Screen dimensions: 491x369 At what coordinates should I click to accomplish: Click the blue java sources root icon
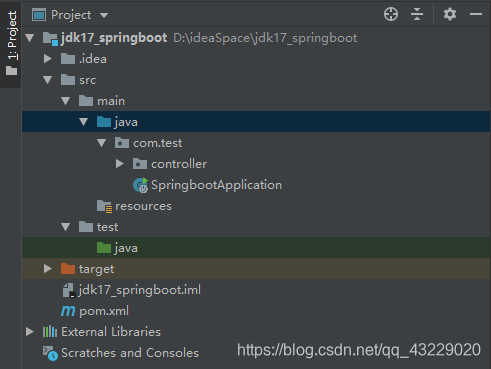(104, 122)
